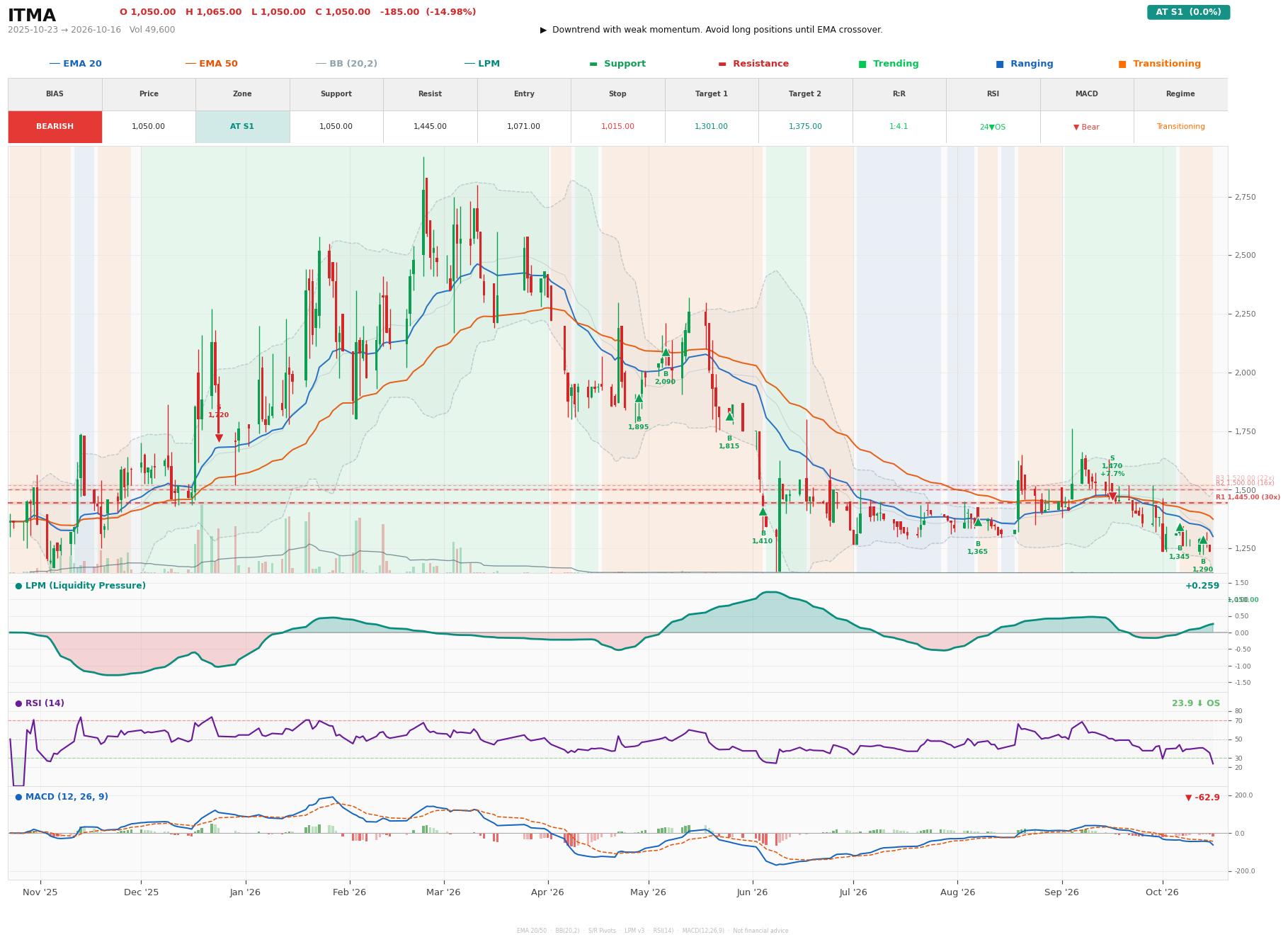Click the R1 1,445.00 (30x) resistance label
This screenshot has width=1288, height=942.
1248,497
